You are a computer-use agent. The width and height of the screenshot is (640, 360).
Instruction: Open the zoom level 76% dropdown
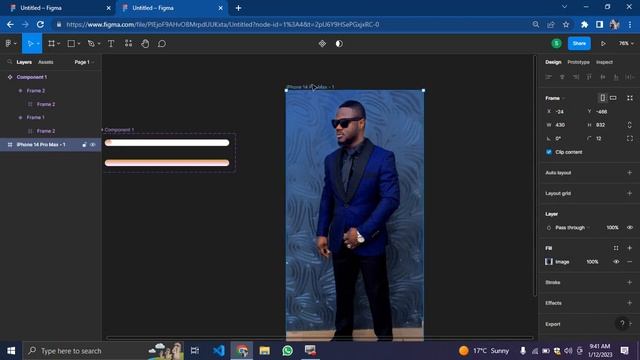(x=626, y=43)
